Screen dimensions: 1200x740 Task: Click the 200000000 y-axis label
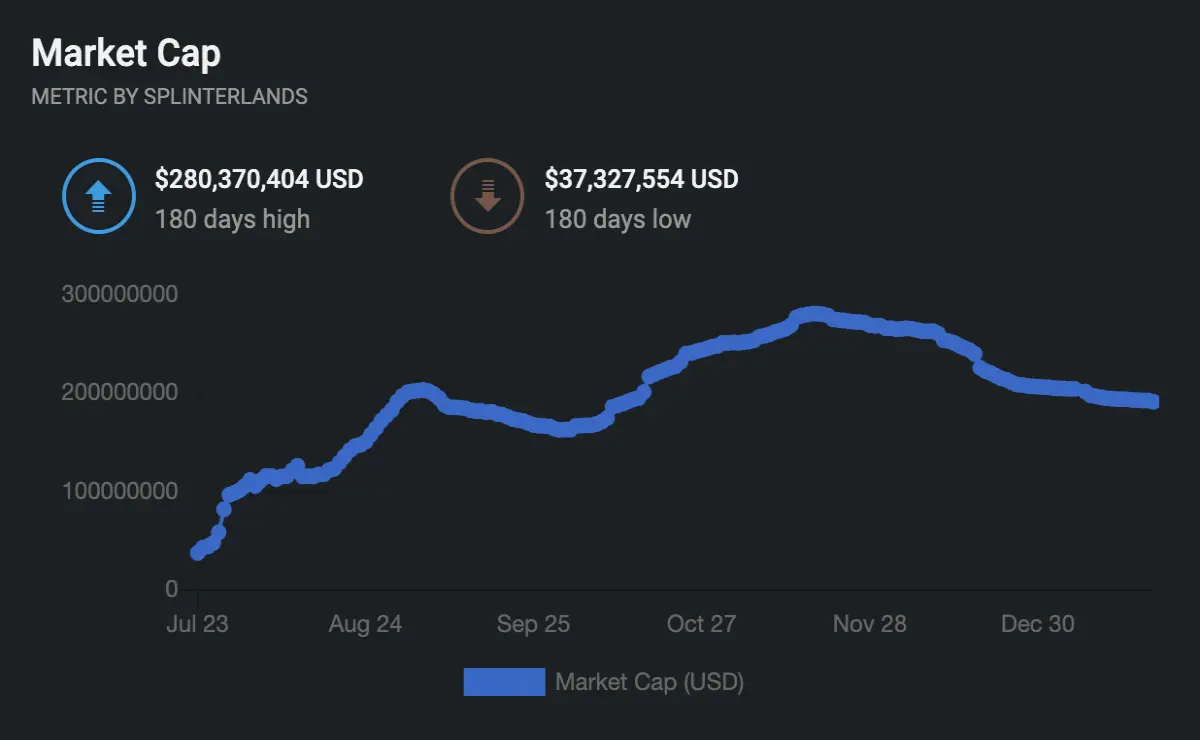(120, 393)
